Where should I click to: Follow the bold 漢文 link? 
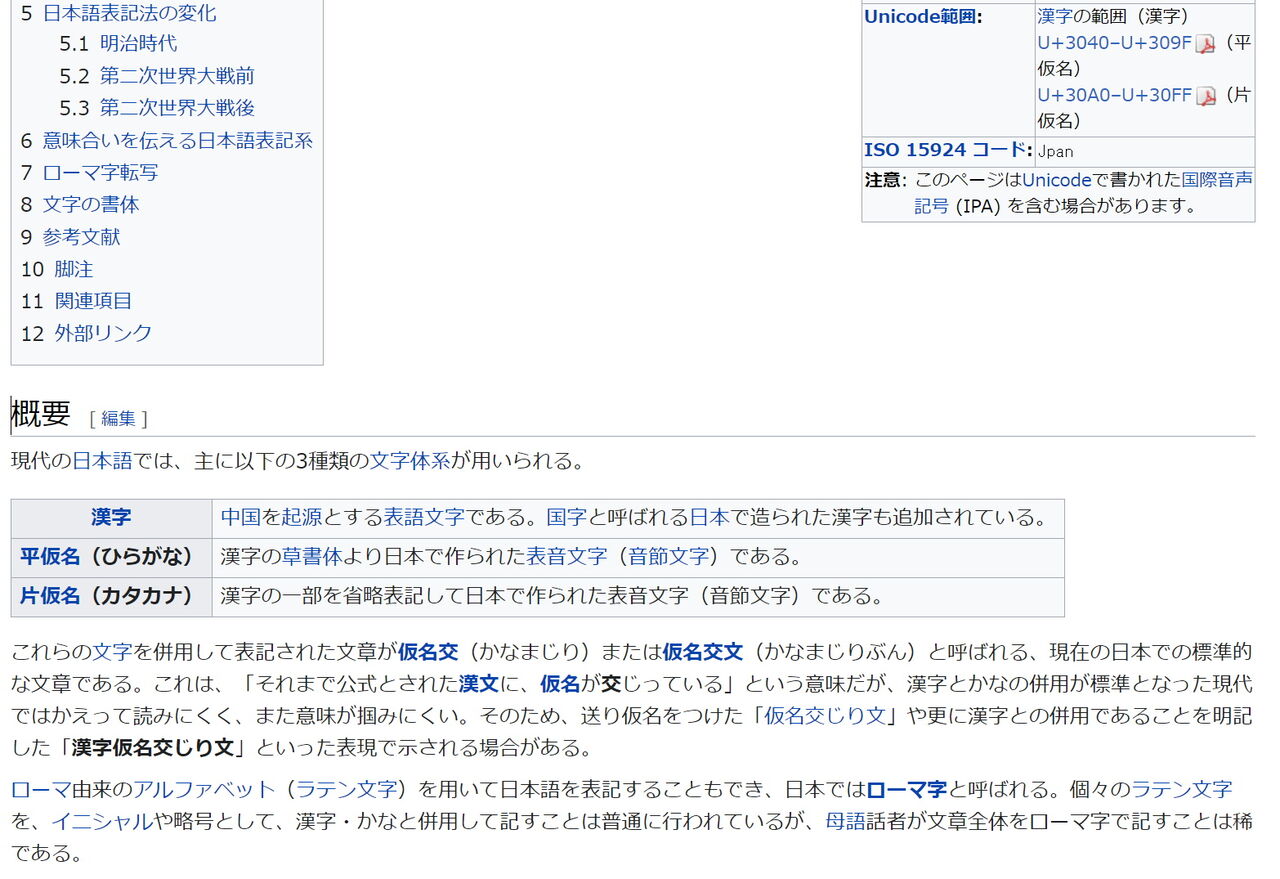tap(479, 685)
